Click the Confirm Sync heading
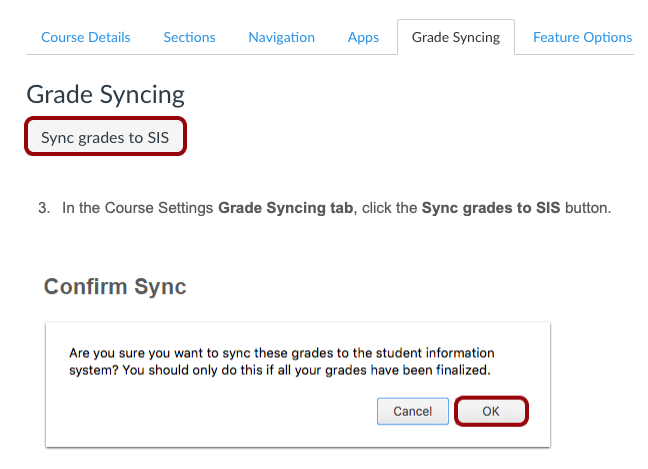Viewport: 648px width, 469px height. pos(115,287)
